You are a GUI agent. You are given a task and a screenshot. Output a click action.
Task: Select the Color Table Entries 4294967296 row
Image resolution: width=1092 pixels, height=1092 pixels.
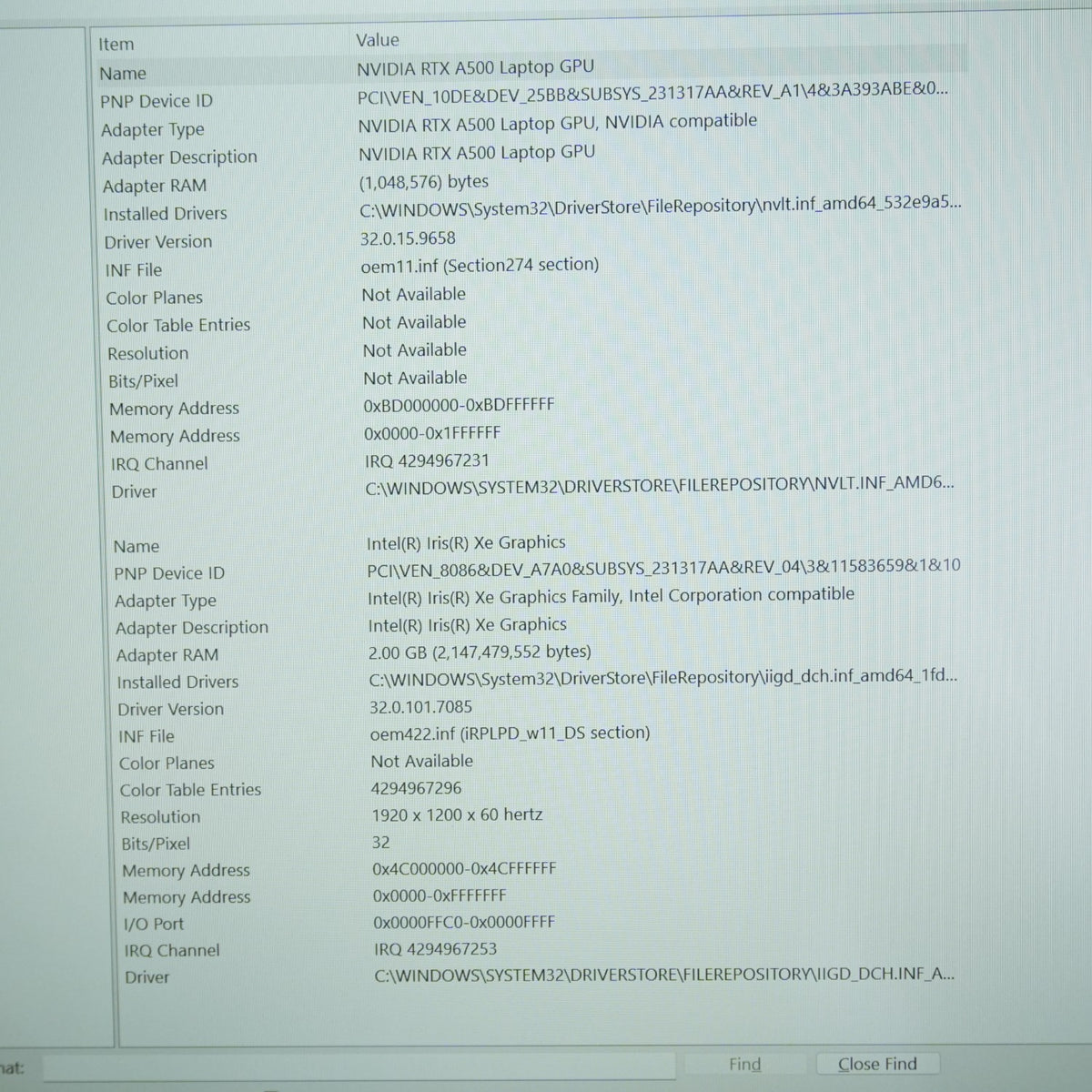point(542,789)
